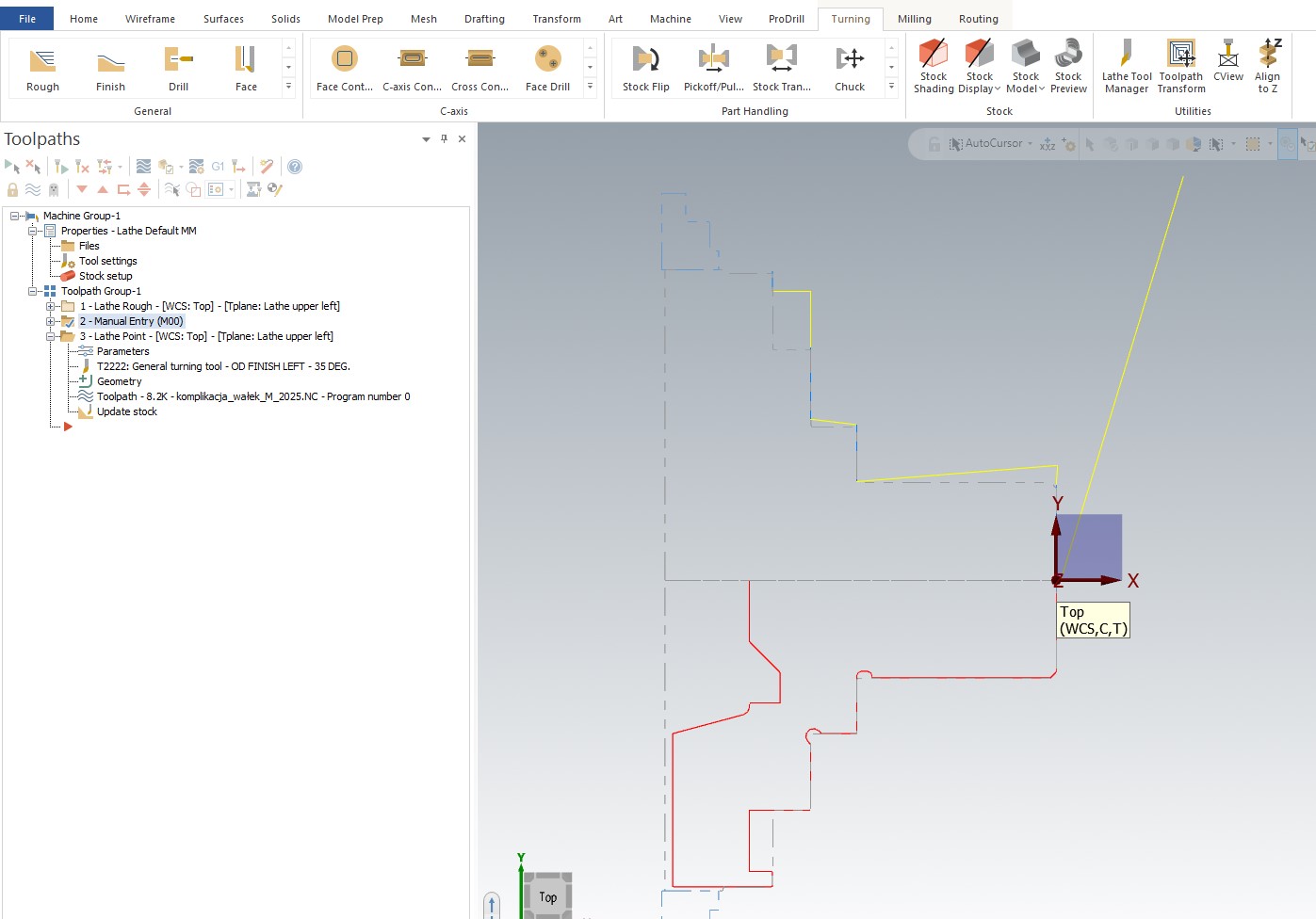Move insert arrow up one item
The width and height of the screenshot is (1316, 919).
pos(103,189)
